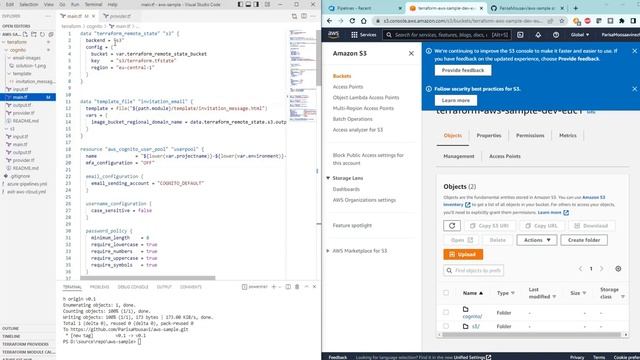Open AWS Services menu
Screen dimensions: 640x360
(364, 35)
